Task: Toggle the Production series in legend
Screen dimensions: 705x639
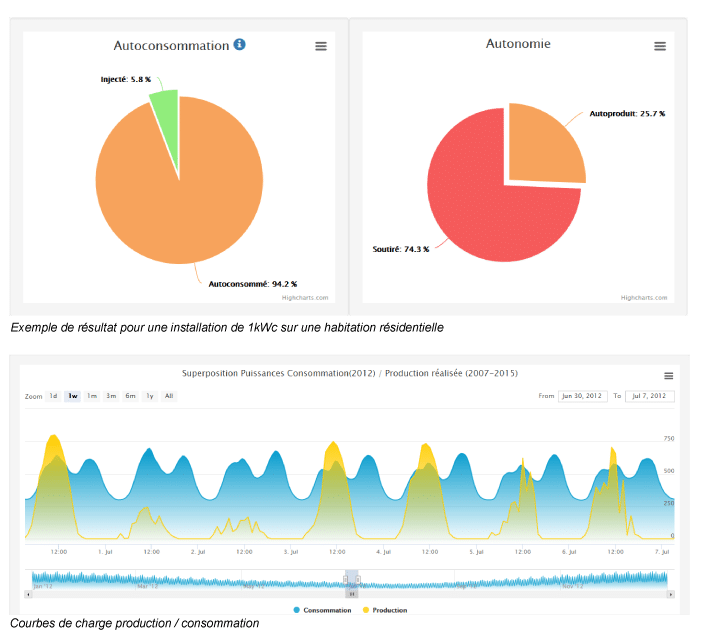Action: [384, 610]
